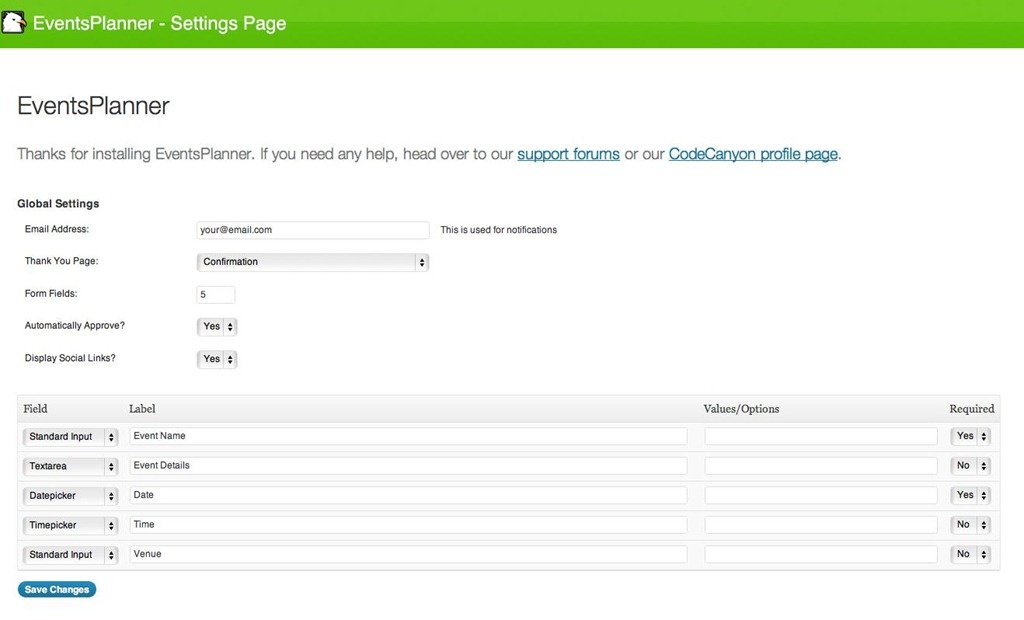Click Values/Options field for Venue row
The height and width of the screenshot is (620, 1024).
pos(821,554)
